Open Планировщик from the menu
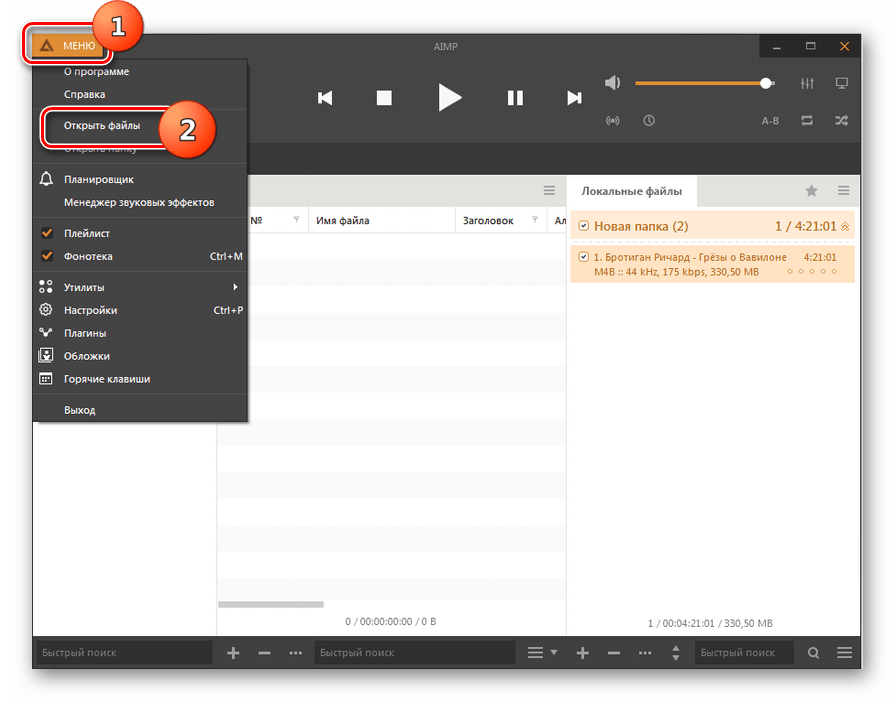This screenshot has width=895, height=701. tap(140, 179)
